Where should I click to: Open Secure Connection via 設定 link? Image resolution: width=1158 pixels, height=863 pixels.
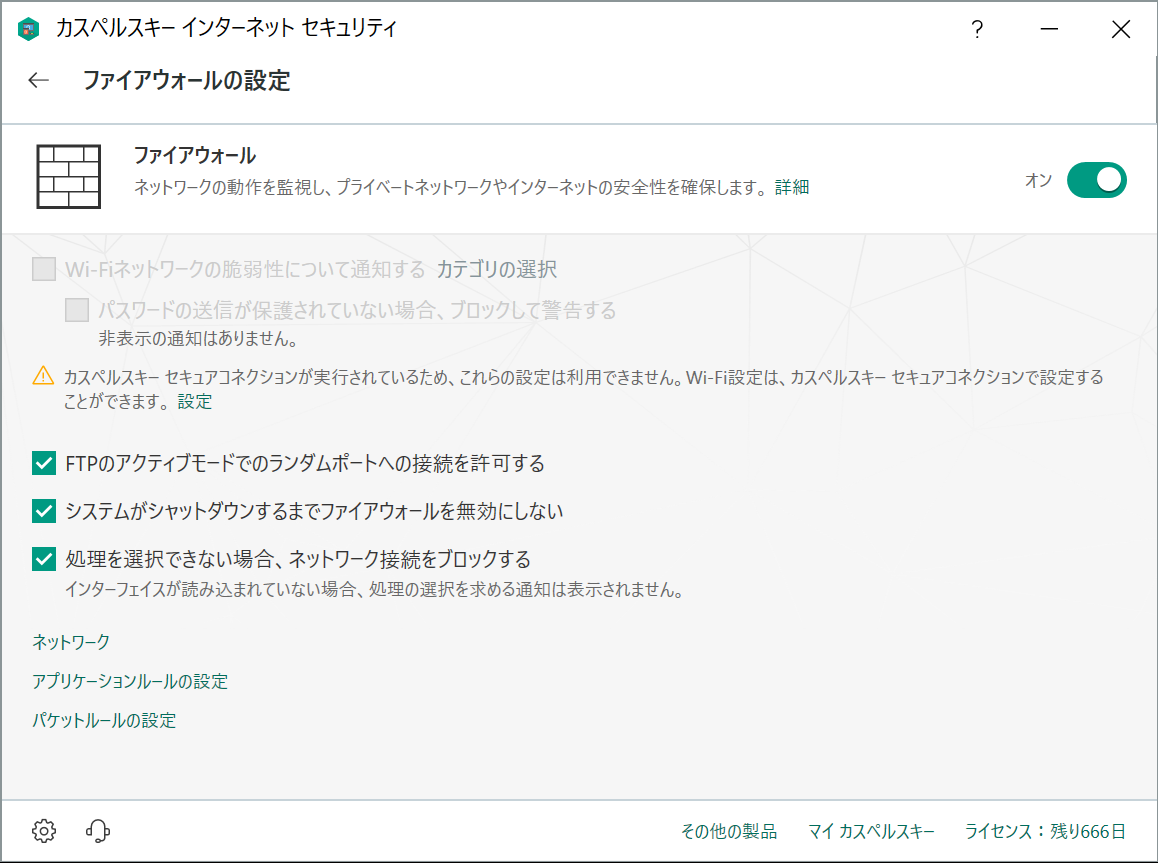(194, 401)
